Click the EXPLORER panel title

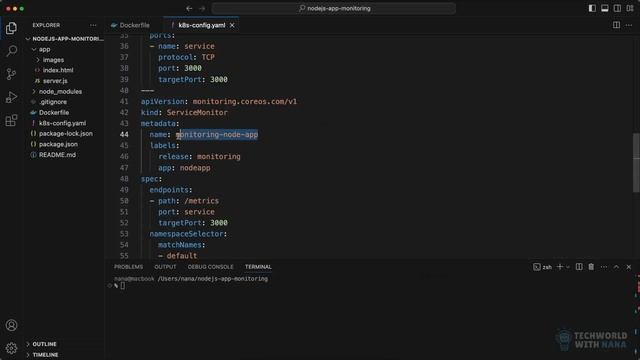(46, 25)
